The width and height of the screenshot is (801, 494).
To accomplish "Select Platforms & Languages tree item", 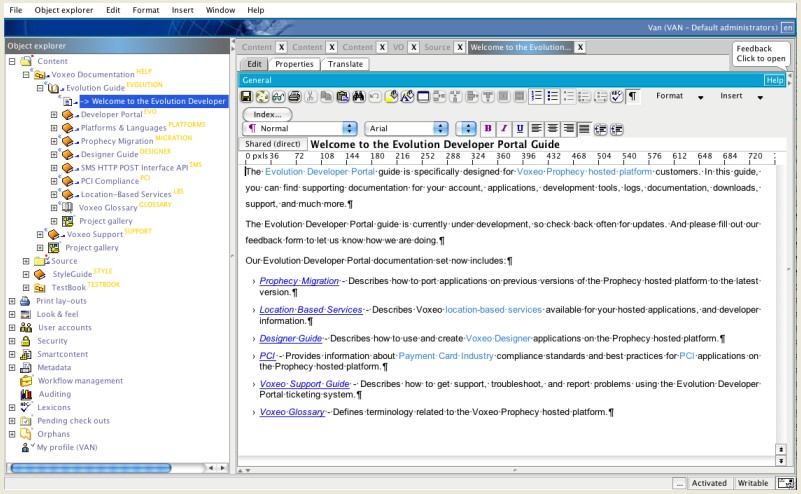I will [x=123, y=128].
